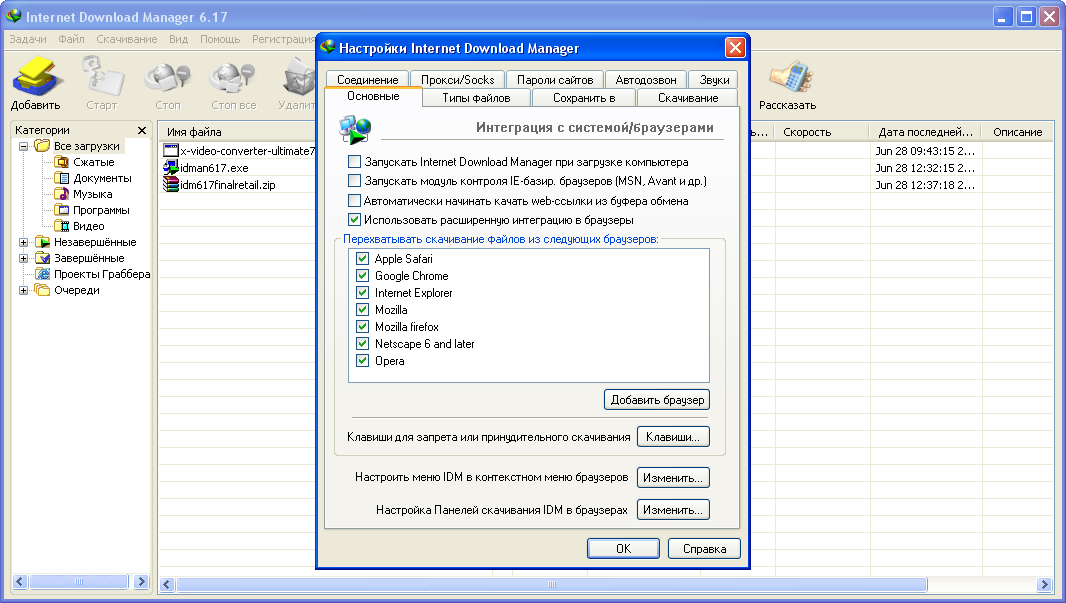Click the file list horizontal scrollbar thumb
This screenshot has height=603, width=1066.
(552, 585)
